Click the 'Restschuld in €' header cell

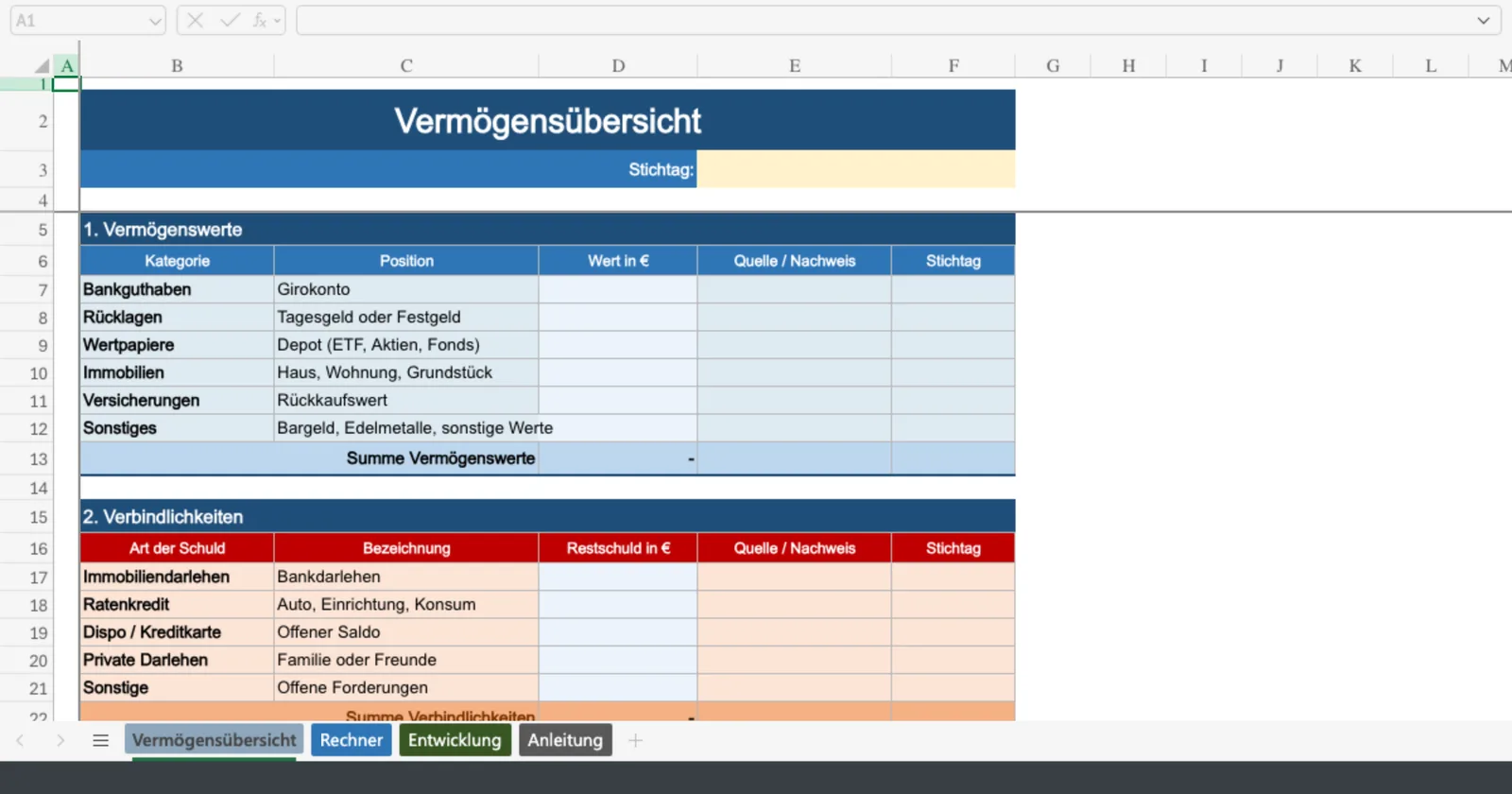[x=618, y=548]
